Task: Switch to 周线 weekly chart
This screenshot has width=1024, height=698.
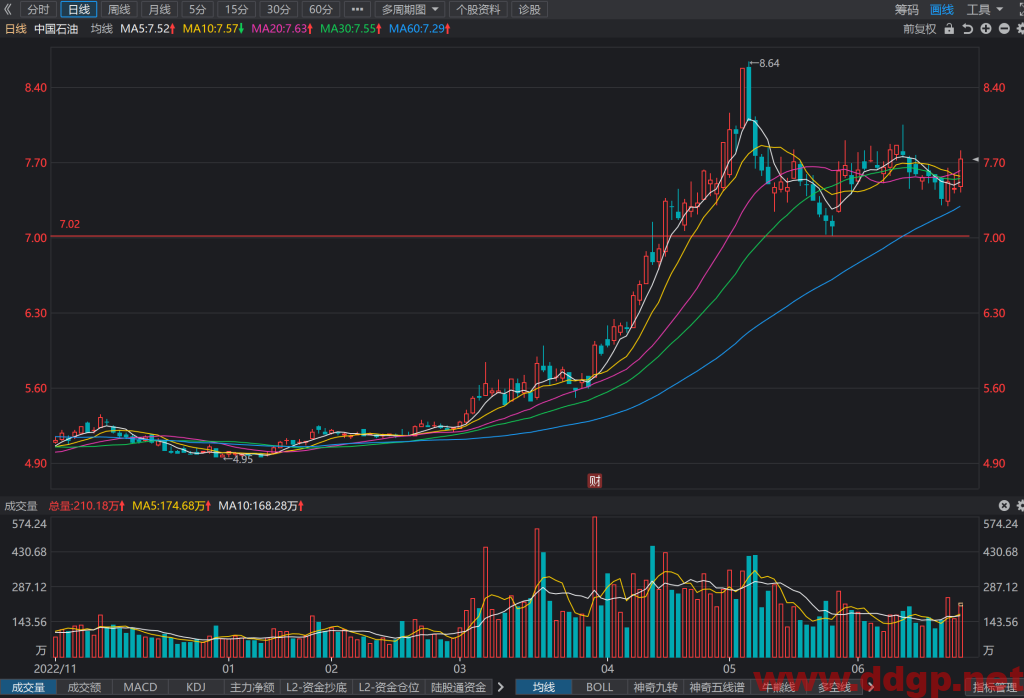Action: 119,9
